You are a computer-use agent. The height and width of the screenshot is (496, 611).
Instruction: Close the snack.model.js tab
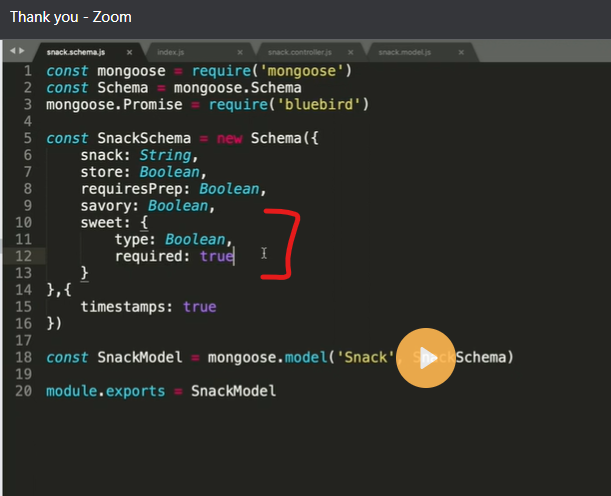point(463,51)
